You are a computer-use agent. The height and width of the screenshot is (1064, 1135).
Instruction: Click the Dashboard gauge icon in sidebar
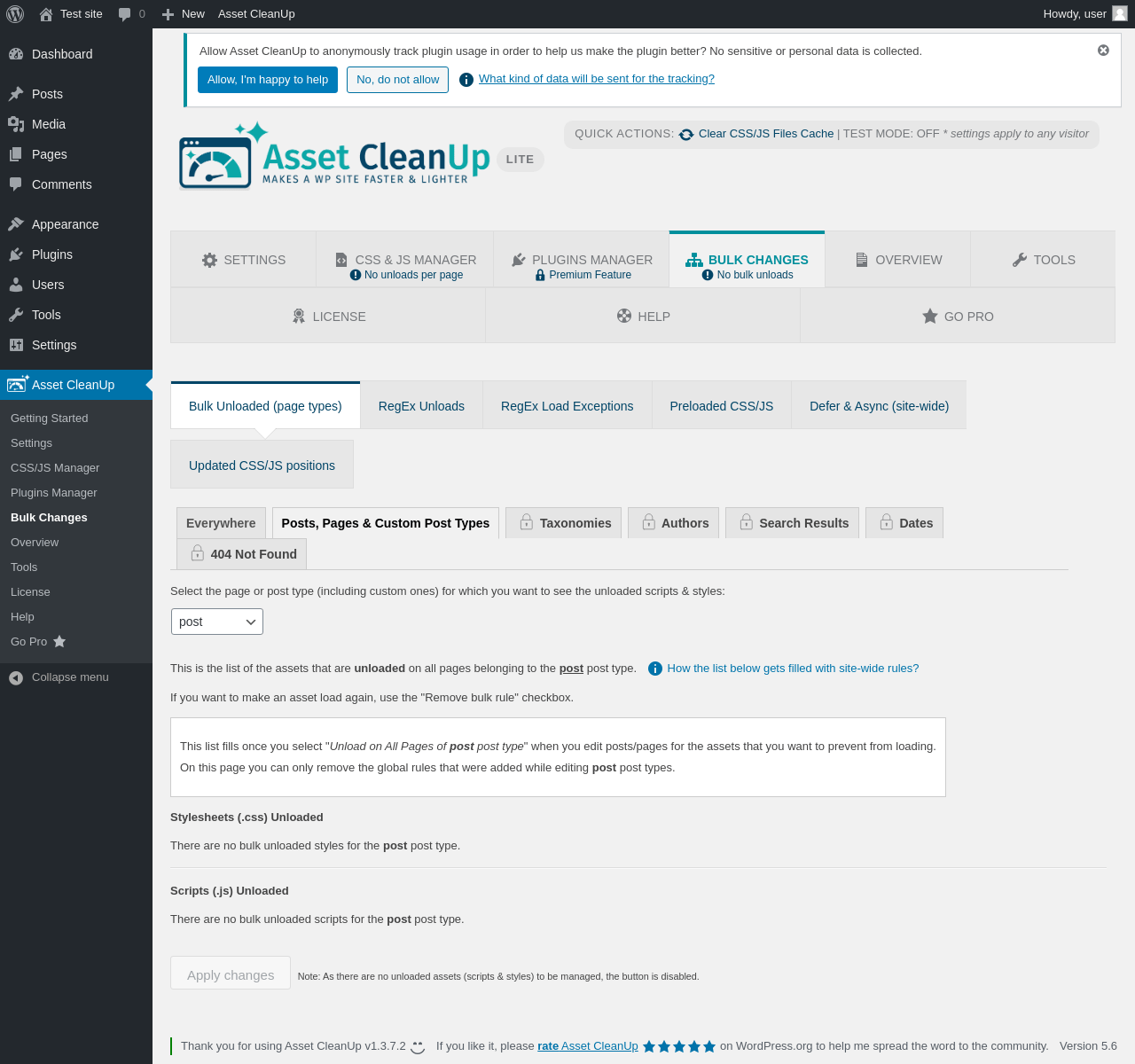pyautogui.click(x=16, y=54)
